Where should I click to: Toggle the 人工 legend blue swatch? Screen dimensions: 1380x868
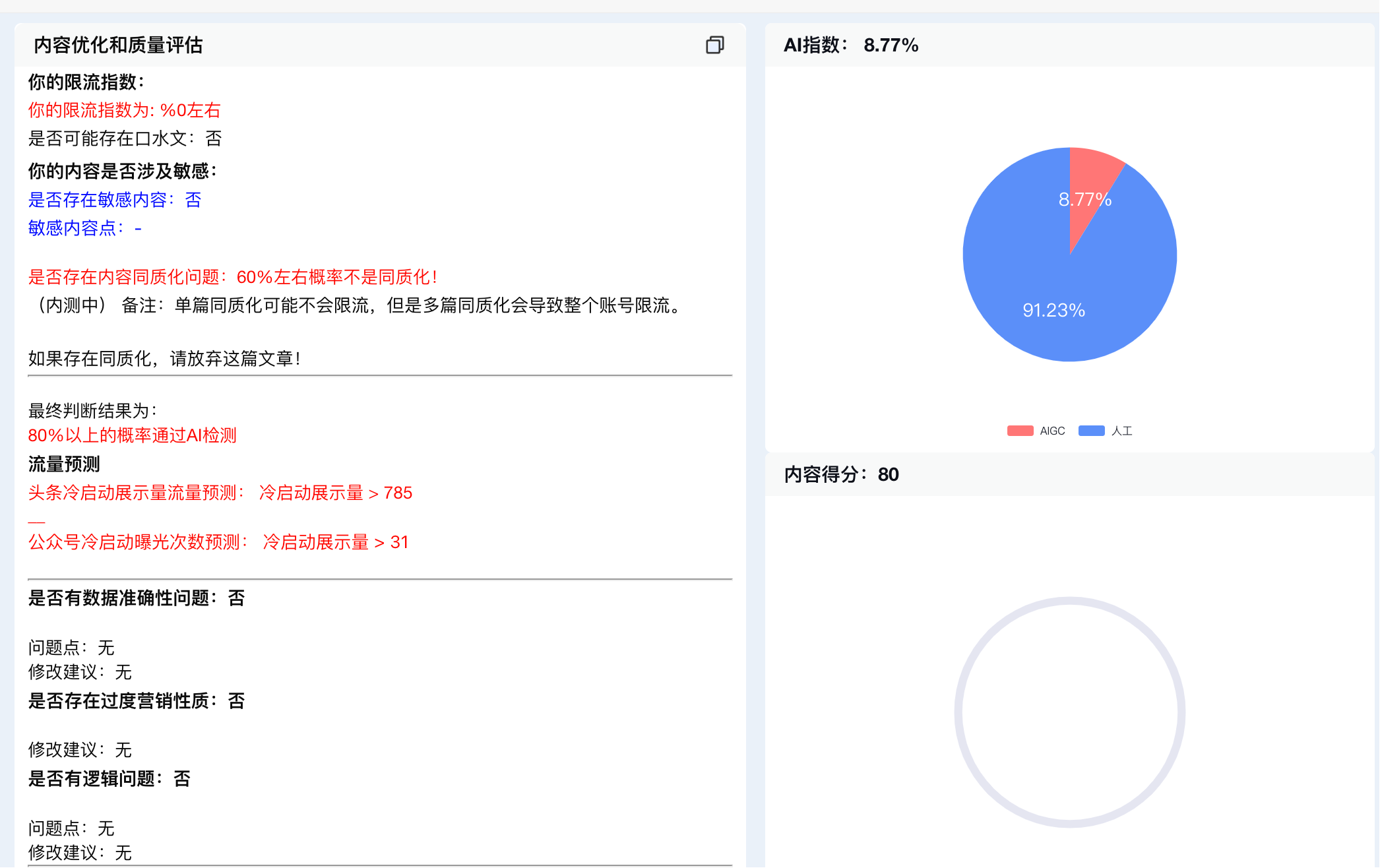point(1091,431)
